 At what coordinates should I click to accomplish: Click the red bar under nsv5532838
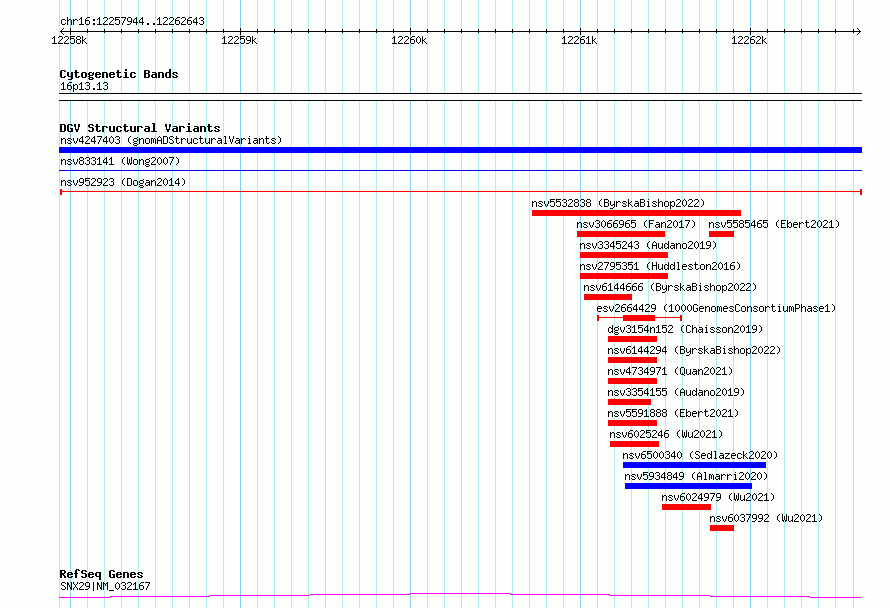[x=636, y=213]
